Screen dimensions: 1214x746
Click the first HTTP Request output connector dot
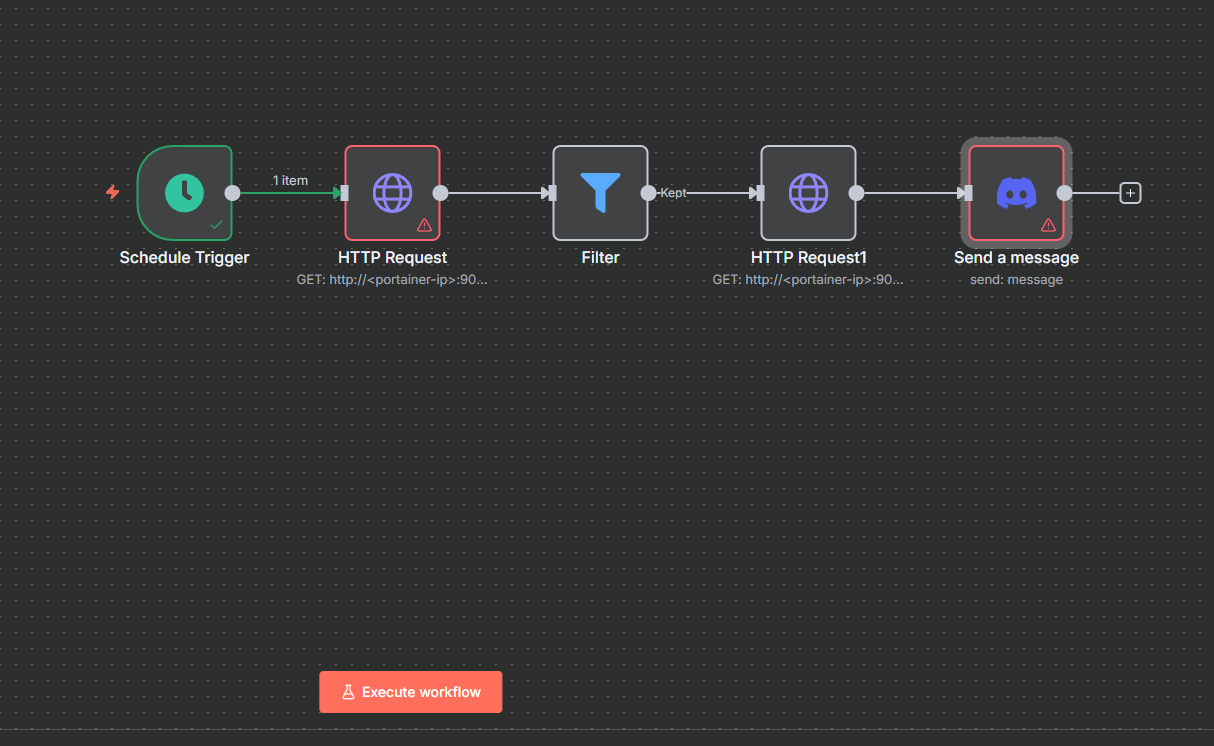pyautogui.click(x=440, y=193)
